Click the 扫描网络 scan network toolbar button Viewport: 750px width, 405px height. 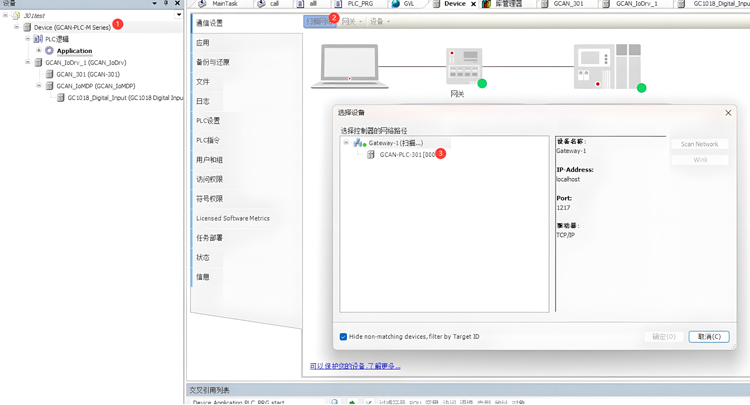coord(316,21)
